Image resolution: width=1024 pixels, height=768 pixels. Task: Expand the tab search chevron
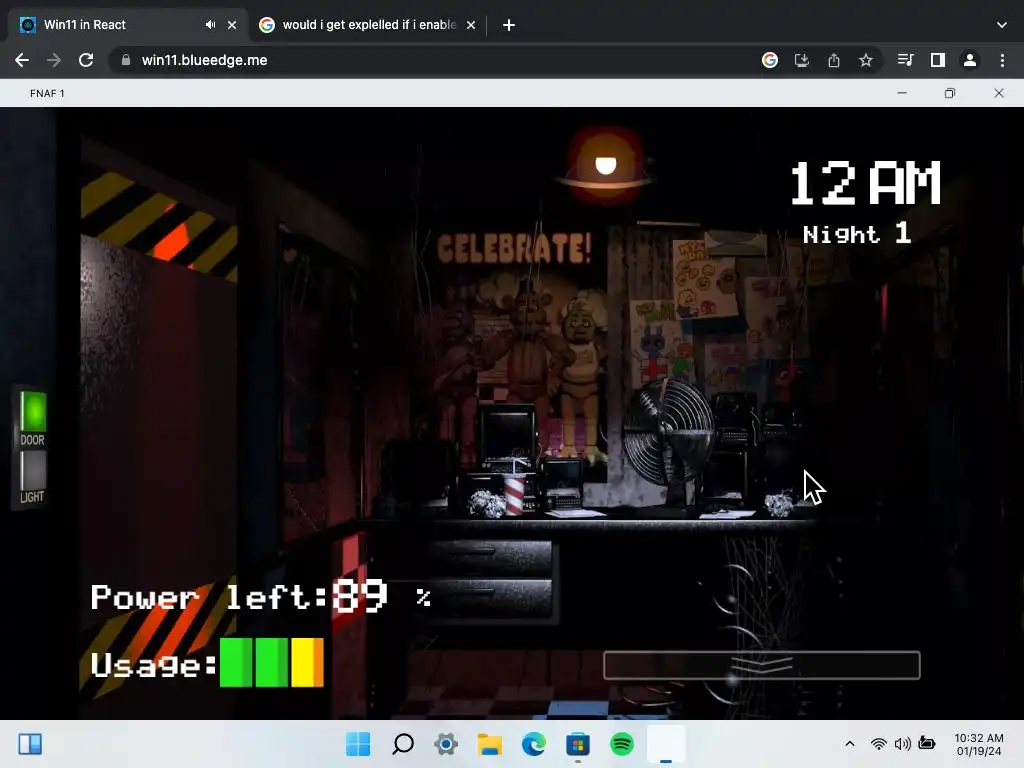1002,25
